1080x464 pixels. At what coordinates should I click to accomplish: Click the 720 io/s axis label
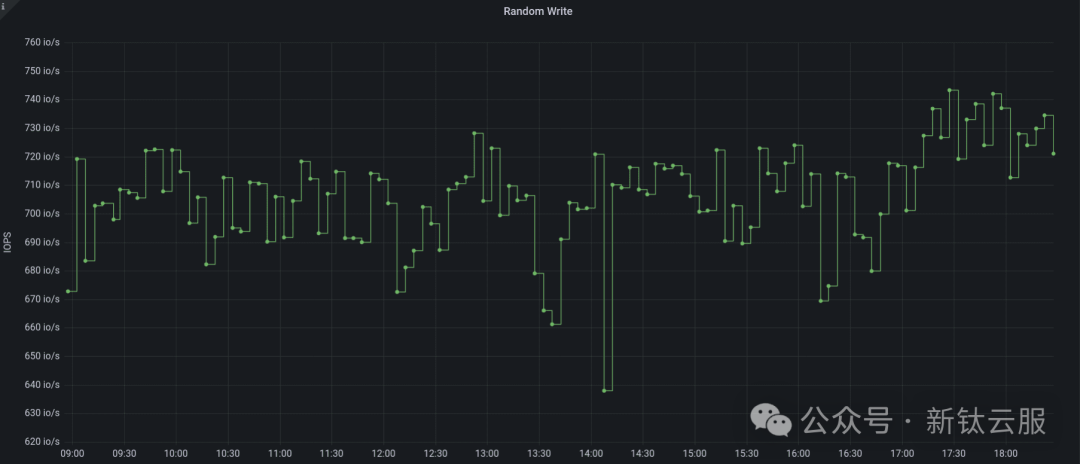(x=42, y=156)
